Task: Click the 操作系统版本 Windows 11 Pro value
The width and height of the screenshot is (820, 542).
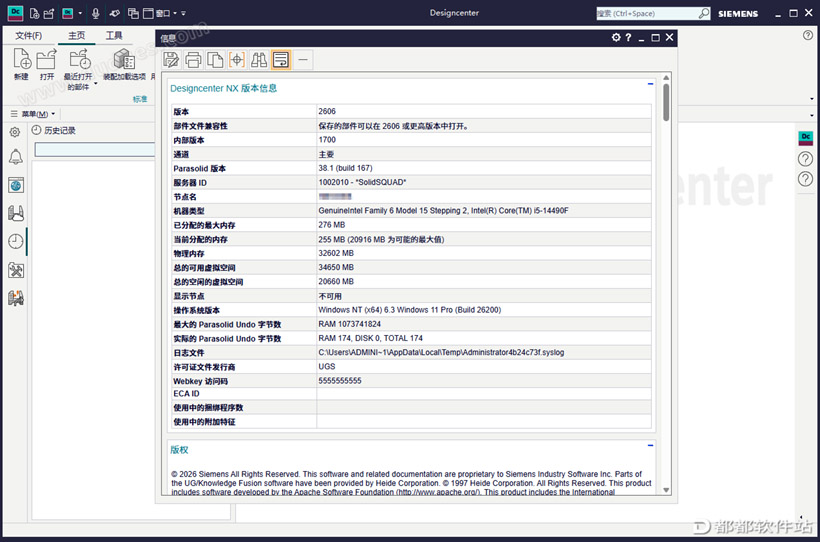Action: [409, 310]
